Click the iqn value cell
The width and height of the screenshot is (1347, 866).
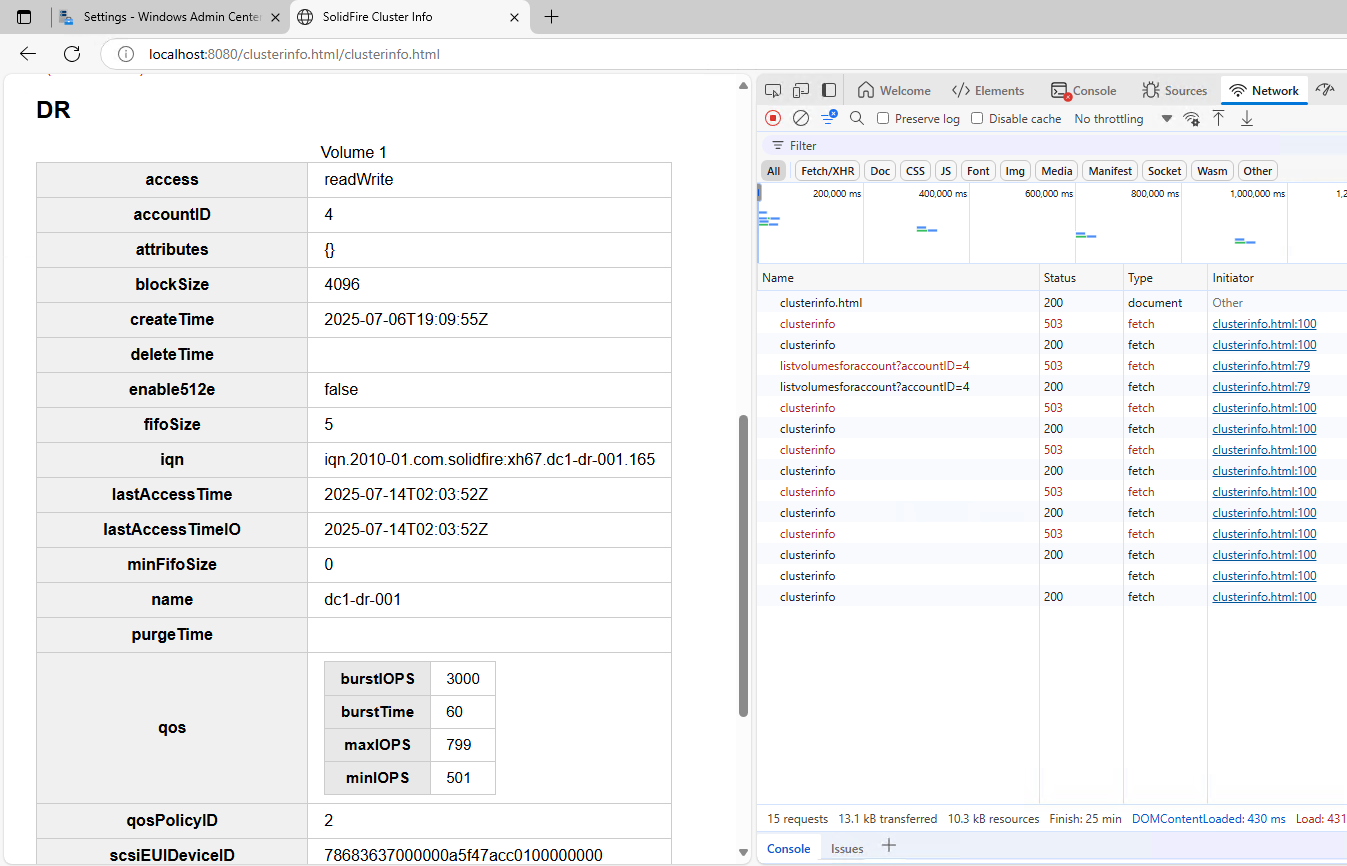(489, 460)
